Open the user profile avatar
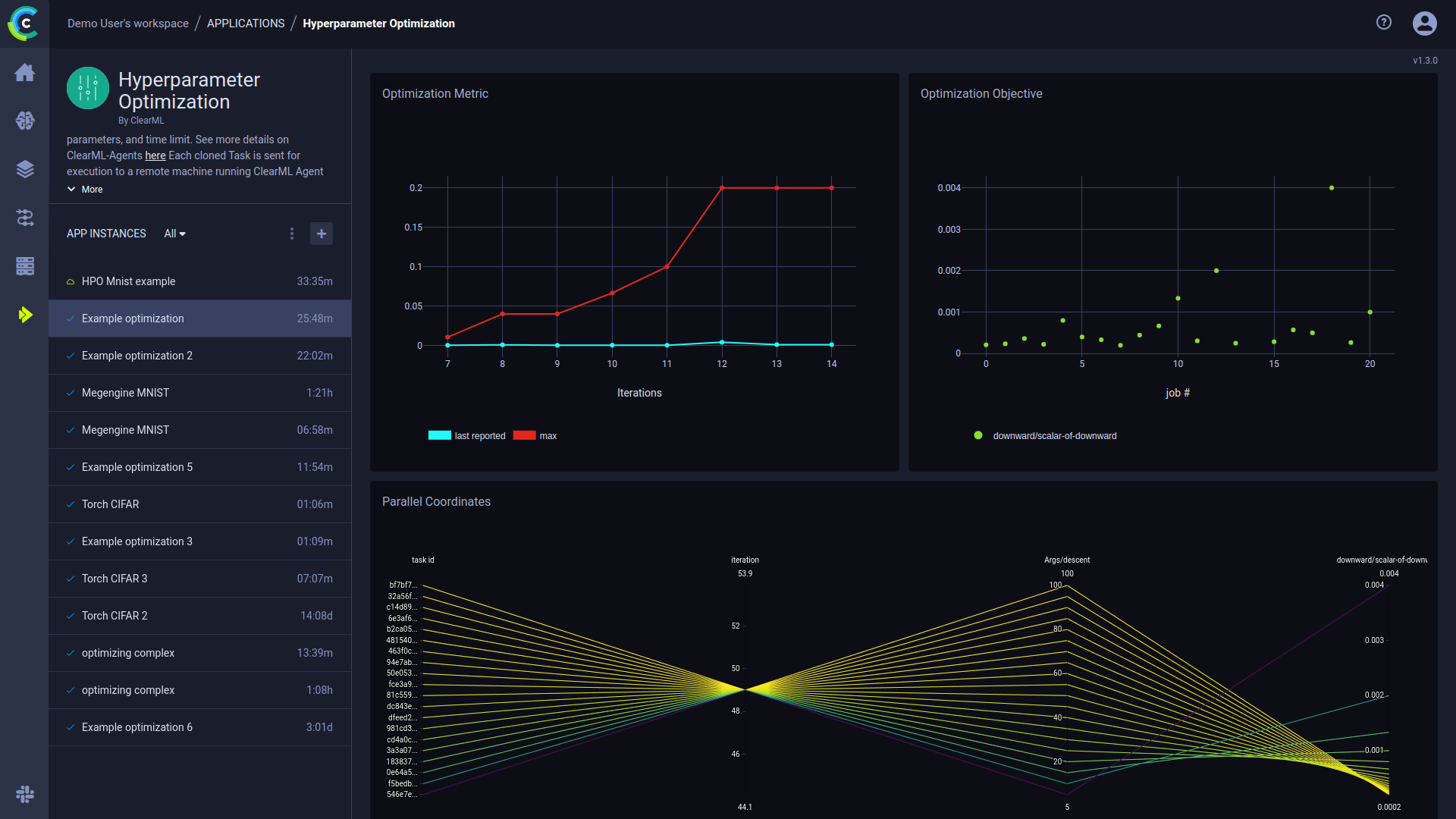1456x819 pixels. point(1424,23)
